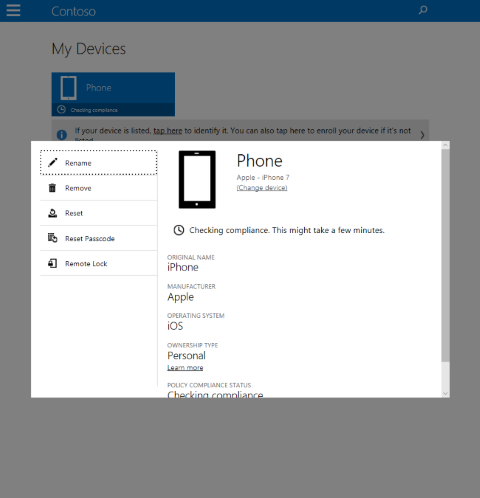The height and width of the screenshot is (498, 480).
Task: Click the 'Apple - iPhone 7' model text
Action: [x=263, y=177]
